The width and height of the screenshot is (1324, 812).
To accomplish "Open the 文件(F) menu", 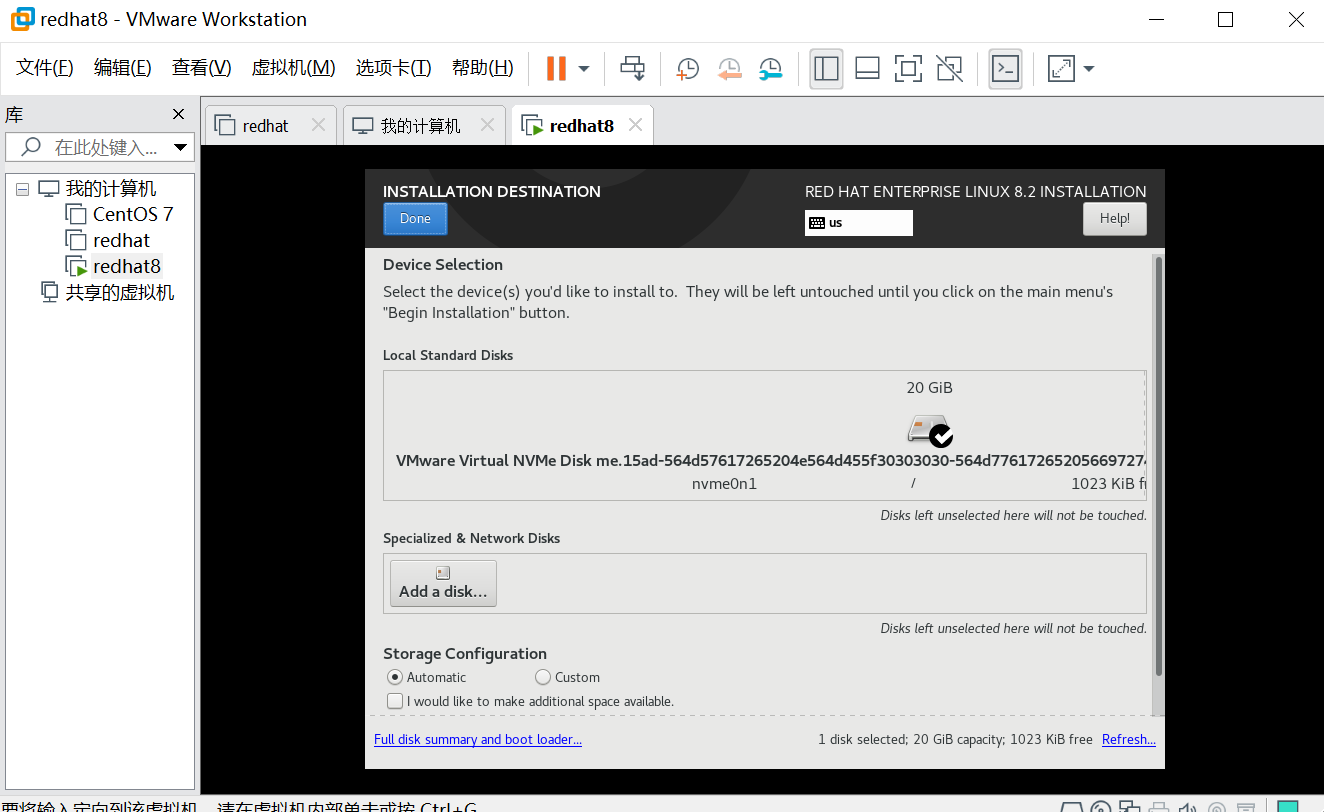I will click(45, 68).
